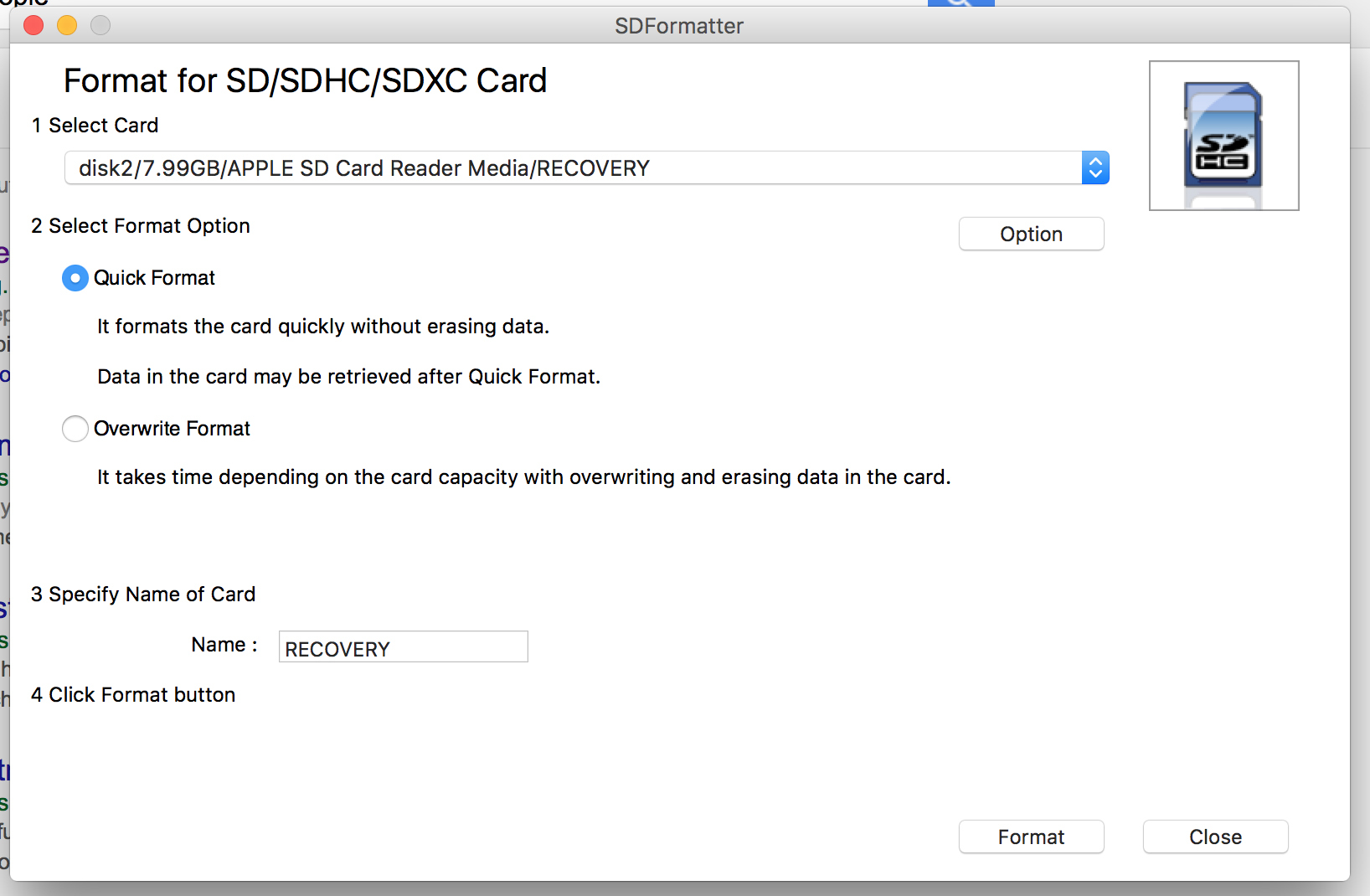Focus the card Name input field

(x=403, y=646)
